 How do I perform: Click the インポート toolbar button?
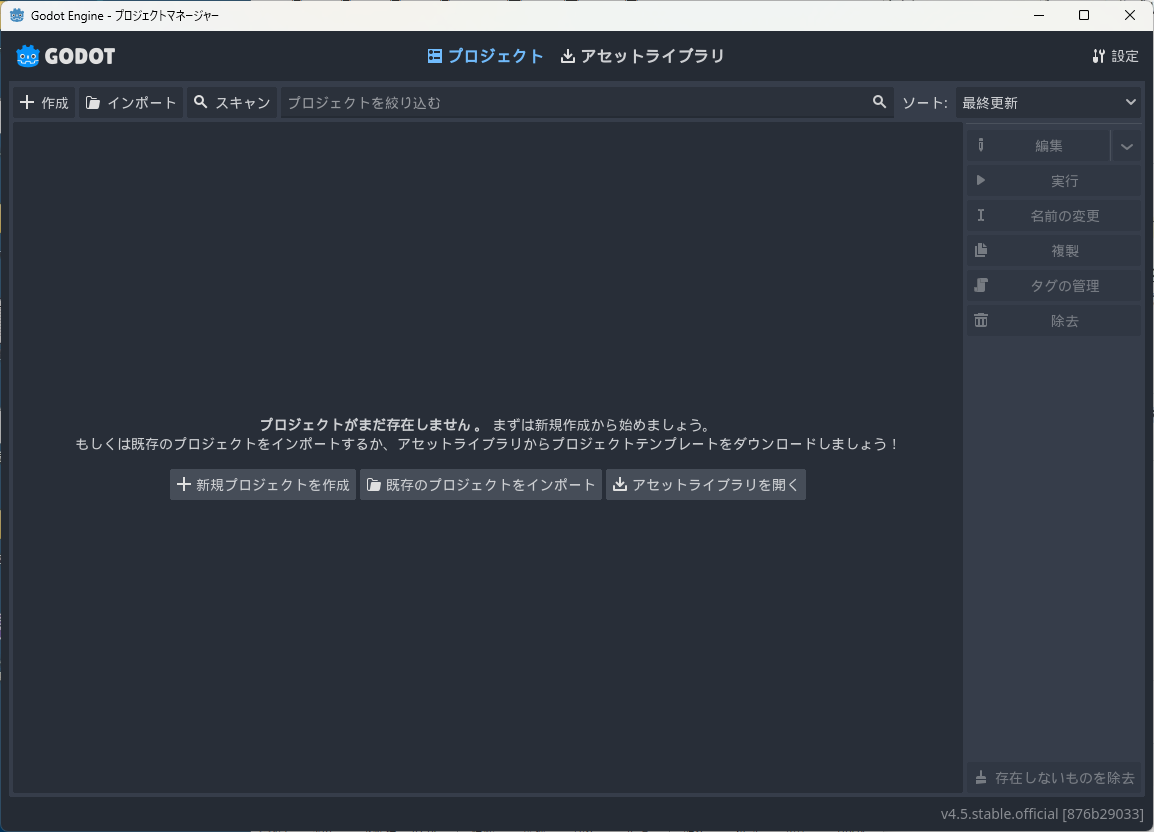(131, 102)
